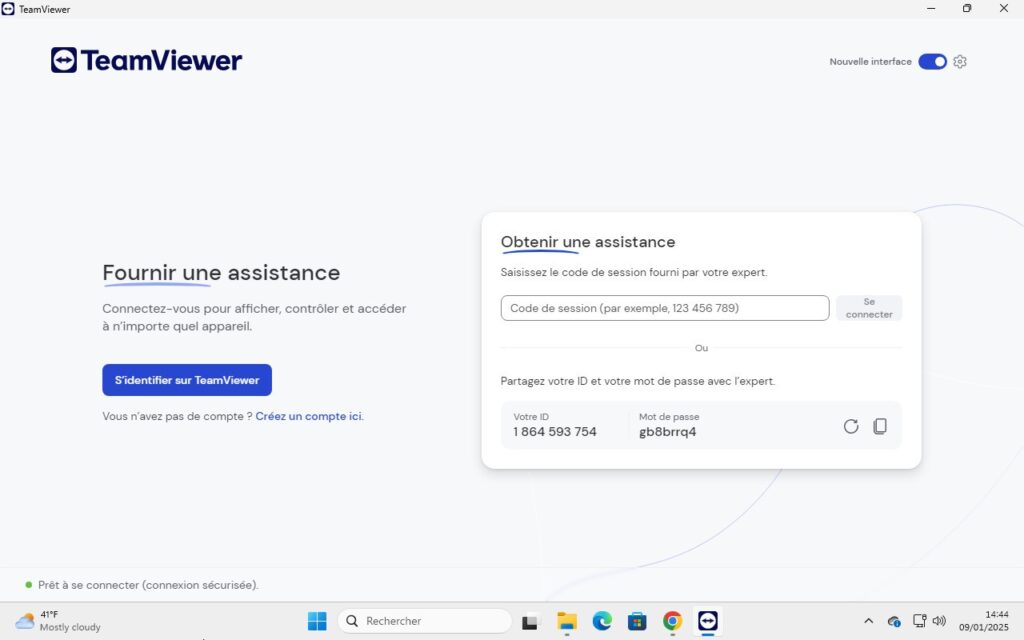The width and height of the screenshot is (1024, 640).
Task: Launch File Explorer from the taskbar
Action: tap(566, 621)
